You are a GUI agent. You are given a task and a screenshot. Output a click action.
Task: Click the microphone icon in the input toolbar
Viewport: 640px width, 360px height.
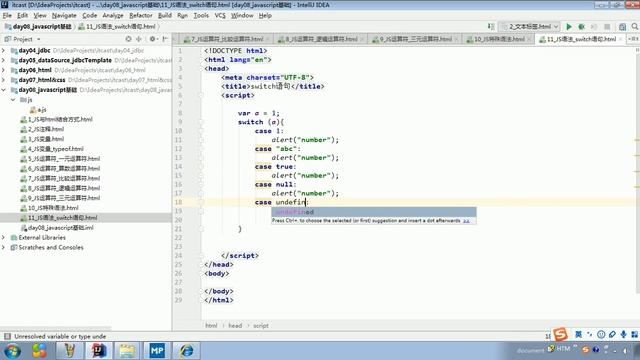tap(623, 334)
